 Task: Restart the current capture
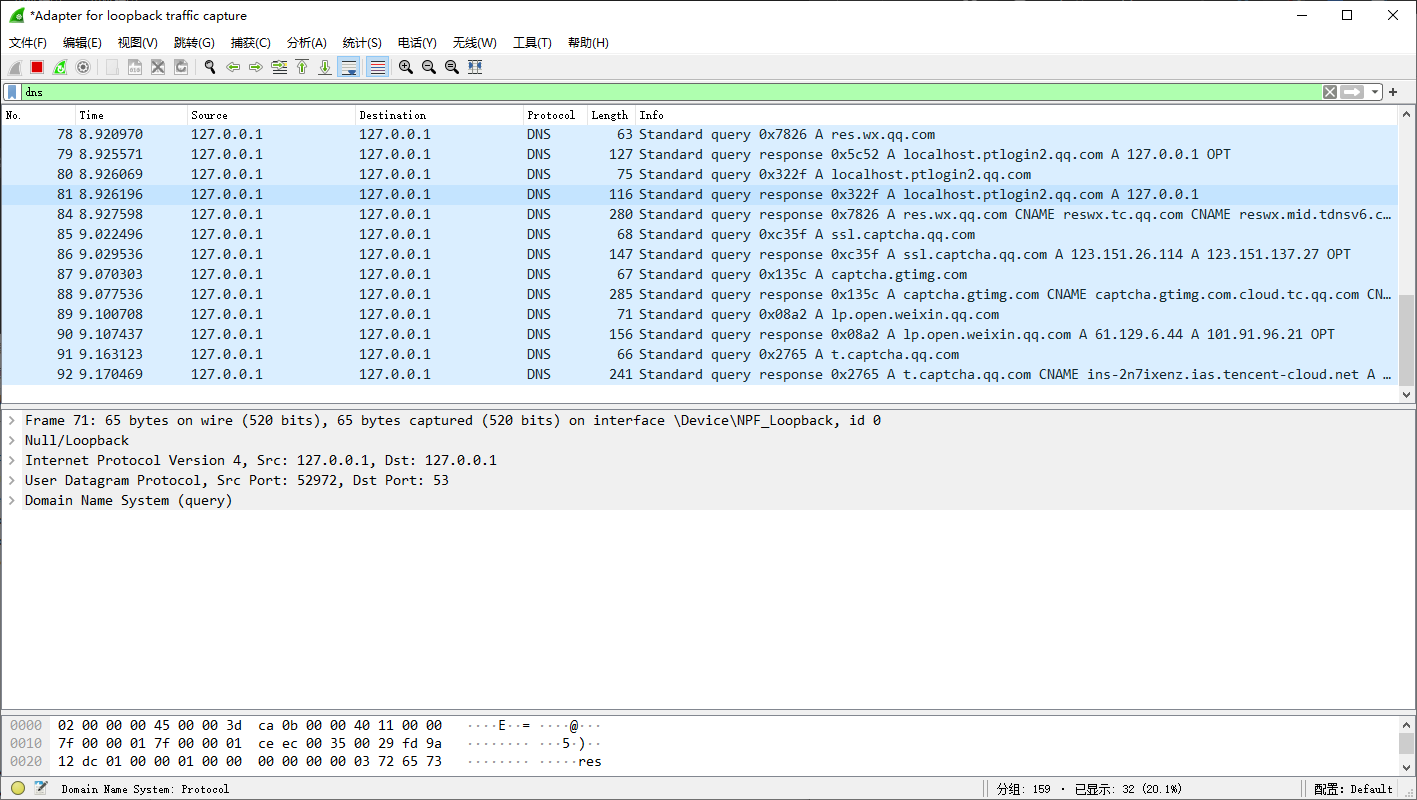(61, 67)
